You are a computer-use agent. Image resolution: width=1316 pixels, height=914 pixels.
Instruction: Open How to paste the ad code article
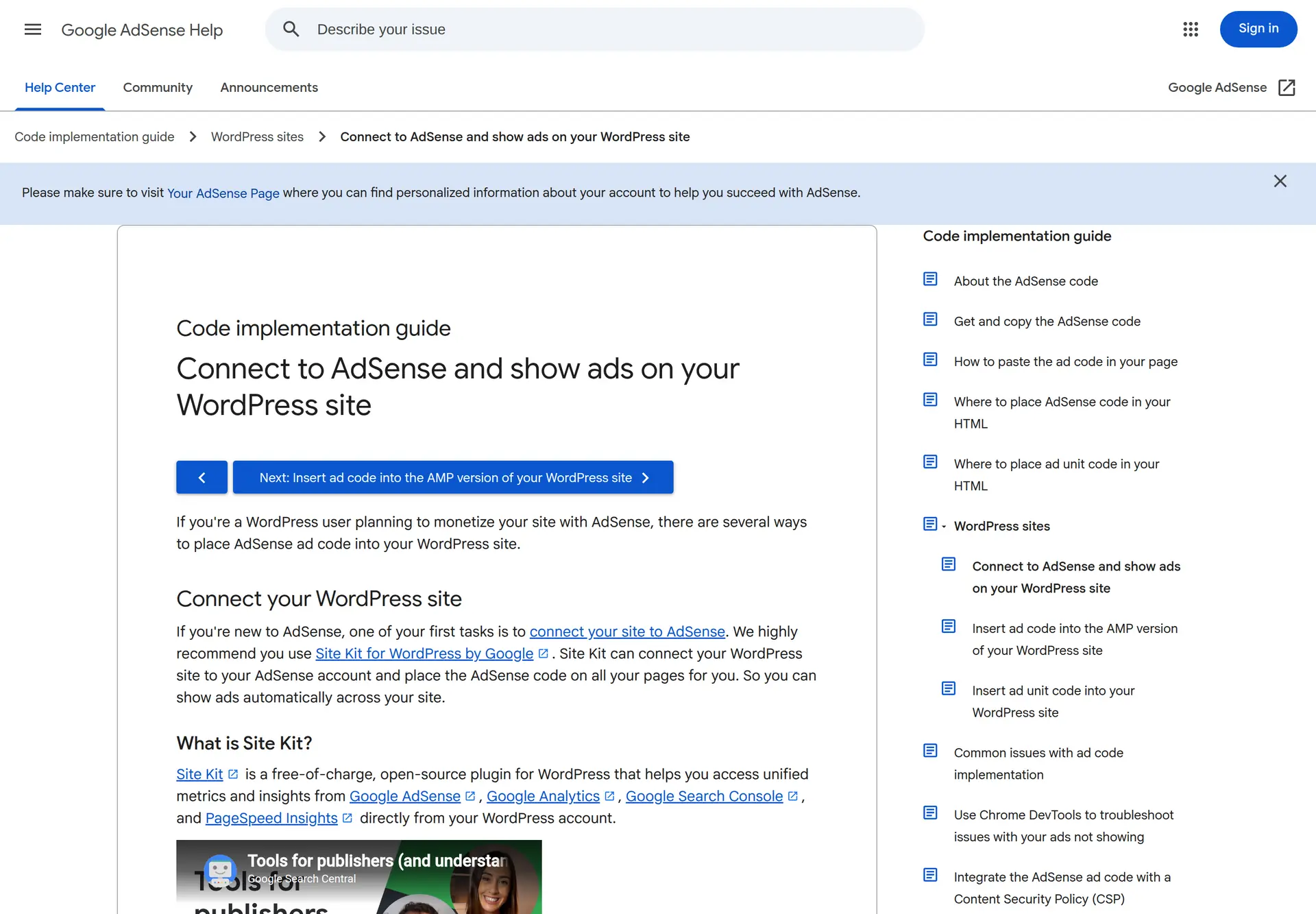(1066, 361)
